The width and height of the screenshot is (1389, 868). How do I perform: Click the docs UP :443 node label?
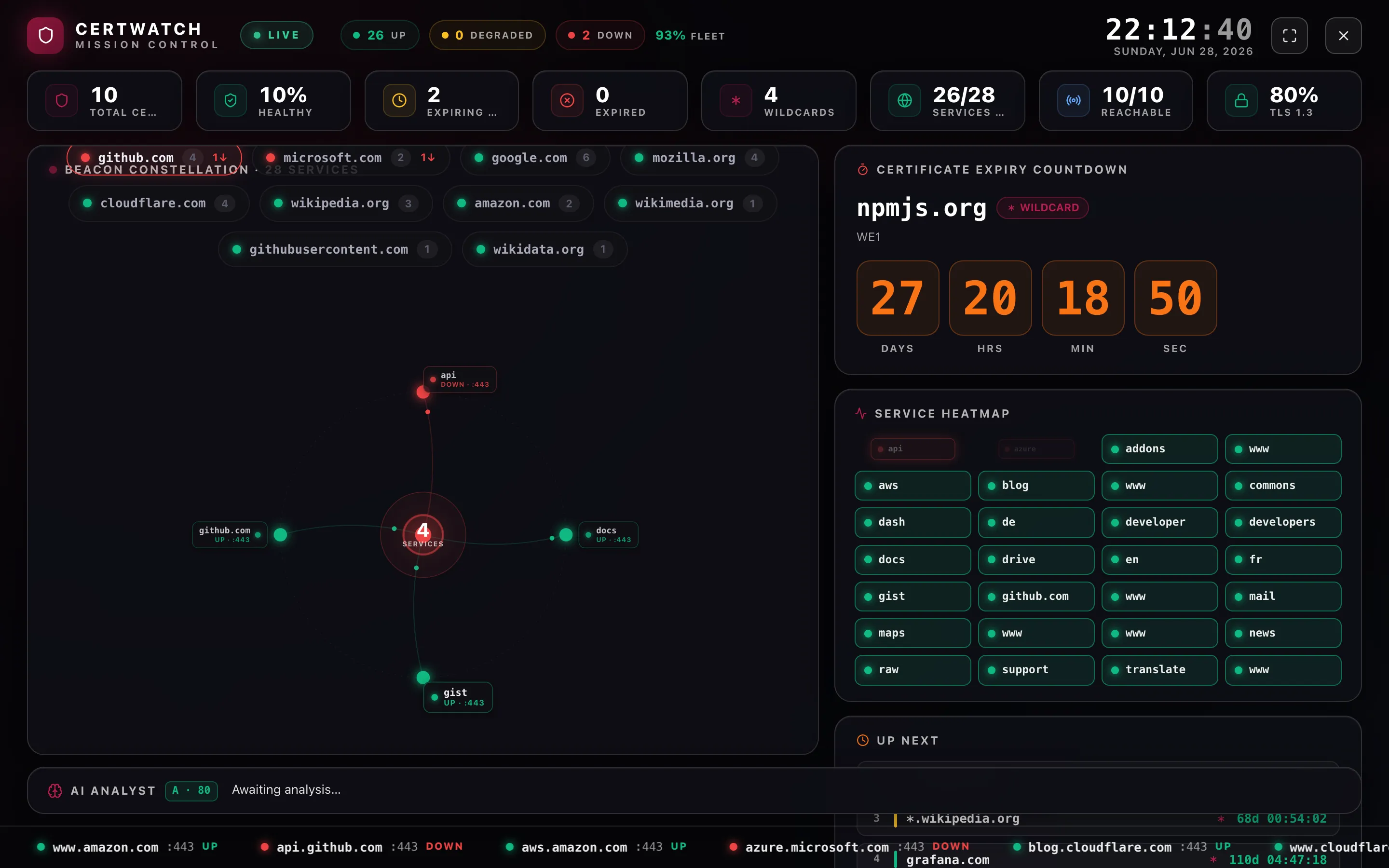pos(608,534)
